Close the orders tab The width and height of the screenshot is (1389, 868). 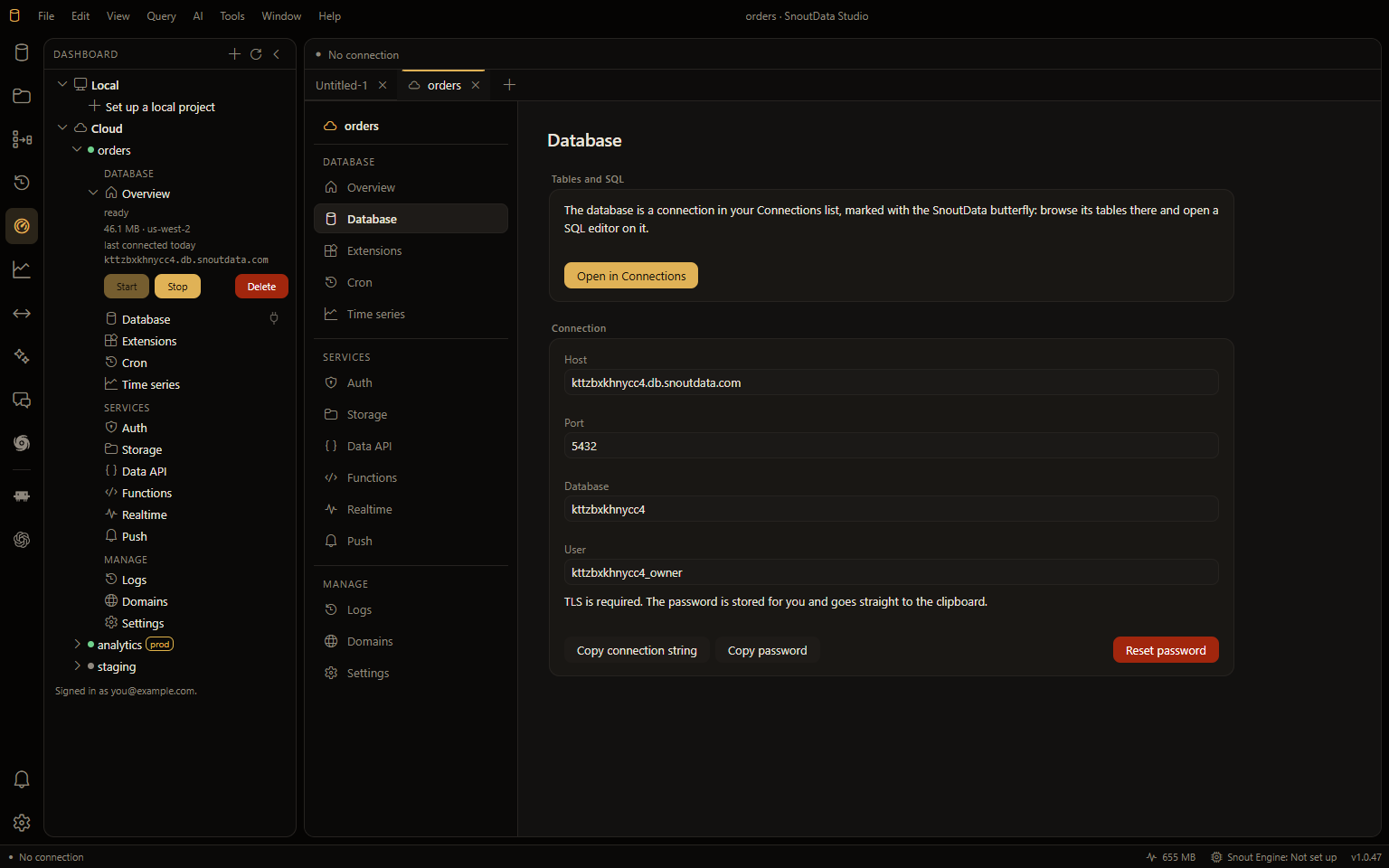pos(476,85)
